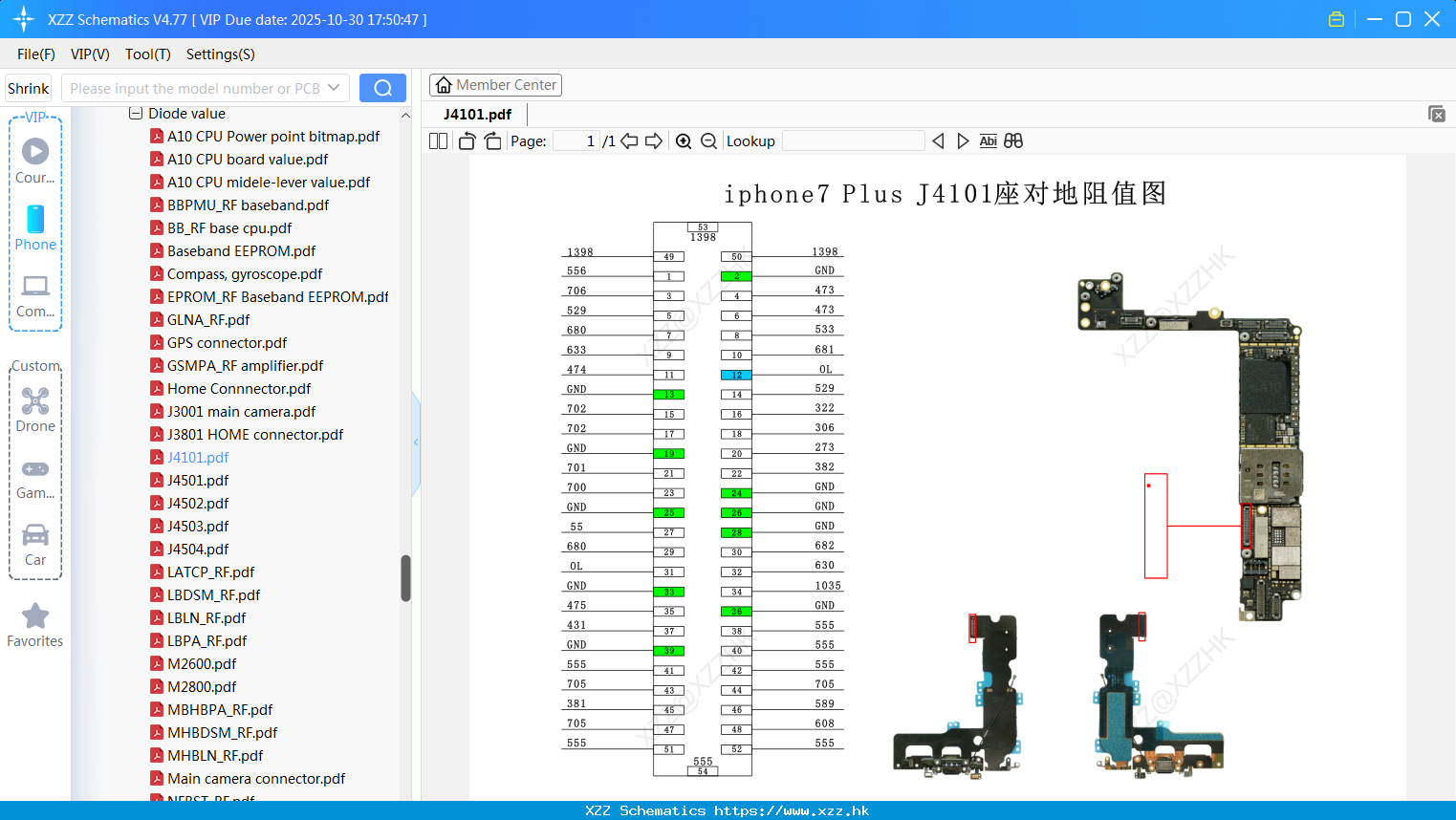Click the page number field

576,140
